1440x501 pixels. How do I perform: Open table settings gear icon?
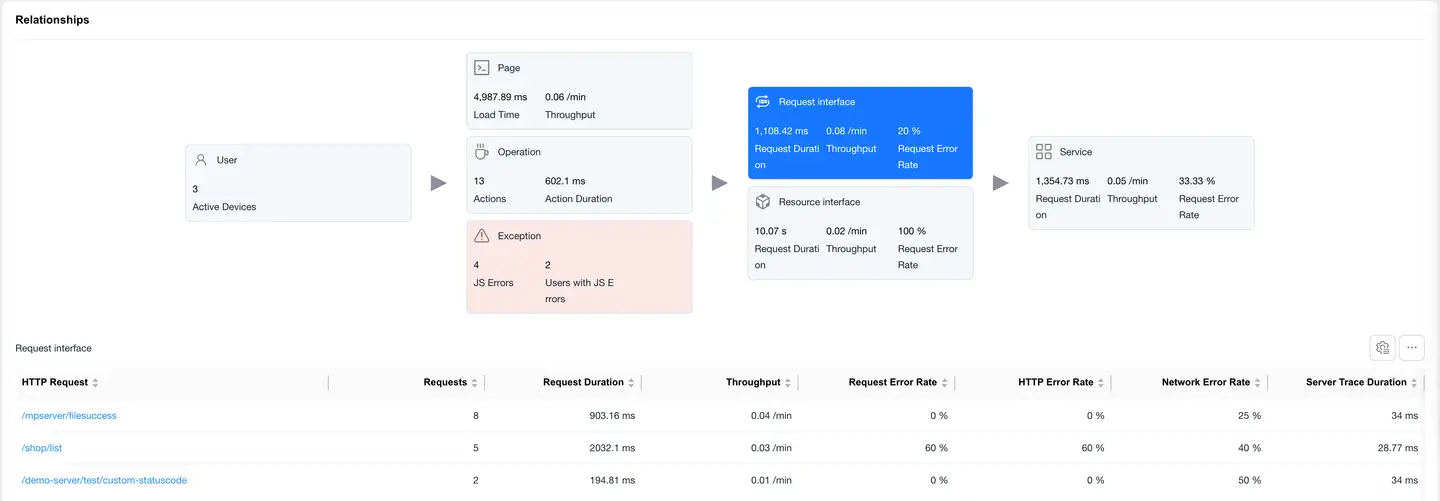[1382, 348]
